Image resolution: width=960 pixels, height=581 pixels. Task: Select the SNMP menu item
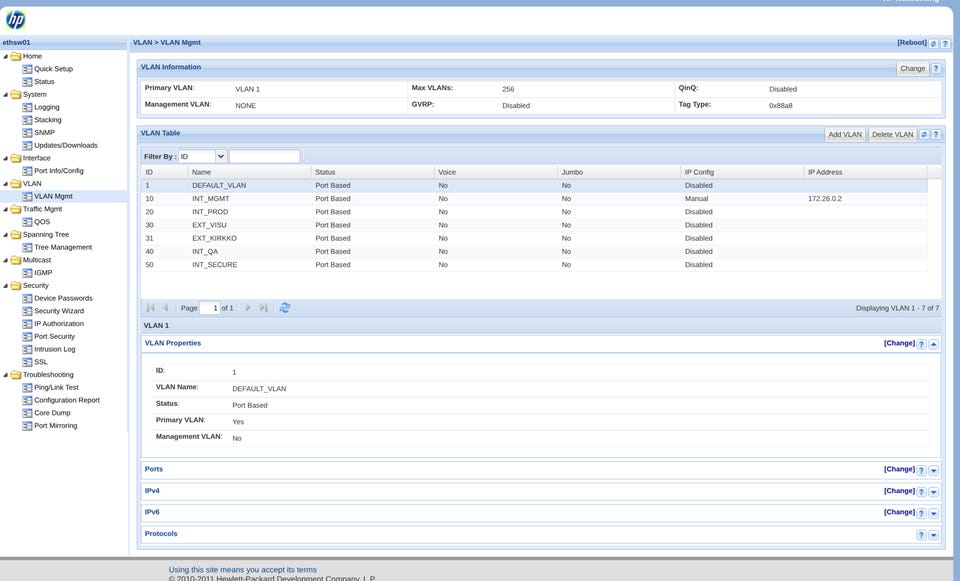pyautogui.click(x=44, y=132)
